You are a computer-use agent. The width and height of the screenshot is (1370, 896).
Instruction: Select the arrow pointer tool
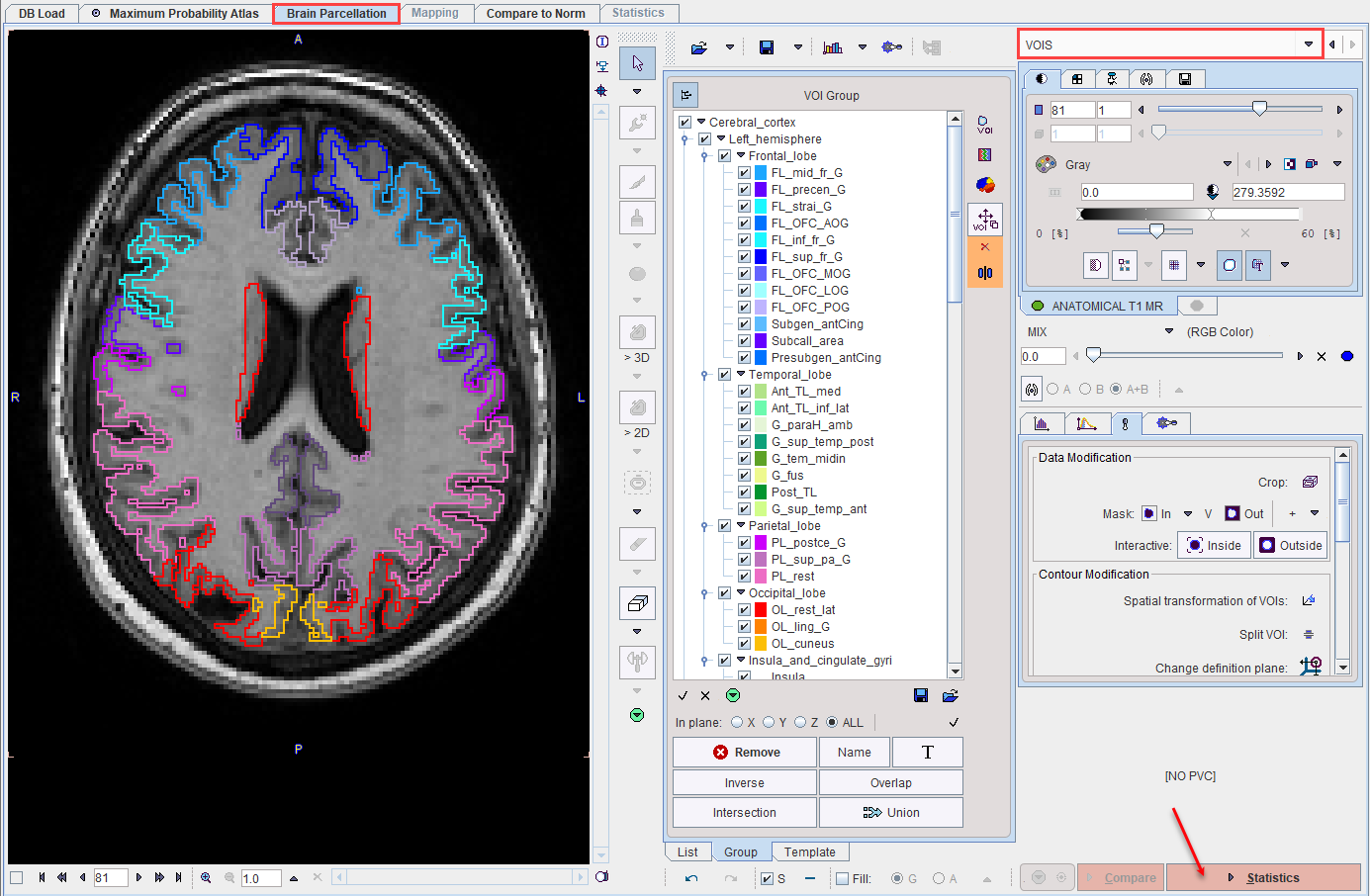[x=637, y=63]
